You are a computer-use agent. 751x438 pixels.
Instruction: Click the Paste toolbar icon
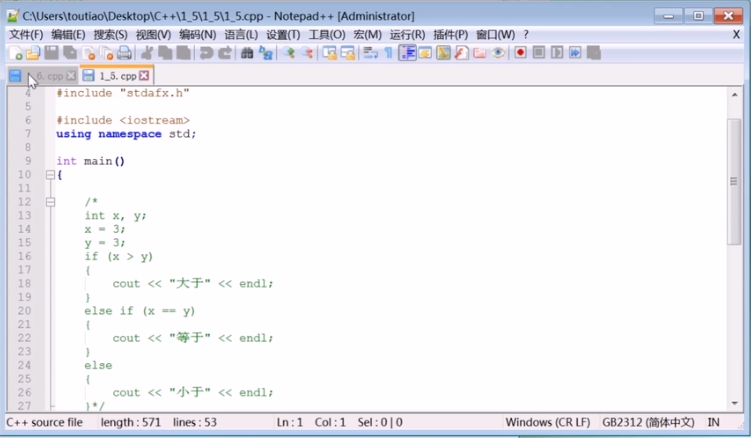[183, 53]
